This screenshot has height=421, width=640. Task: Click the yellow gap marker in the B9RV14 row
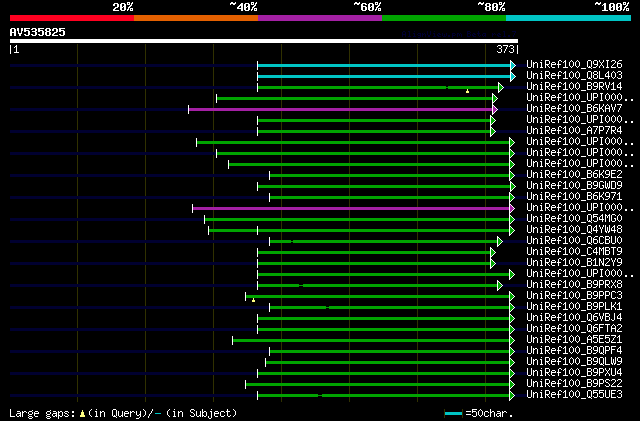(467, 91)
